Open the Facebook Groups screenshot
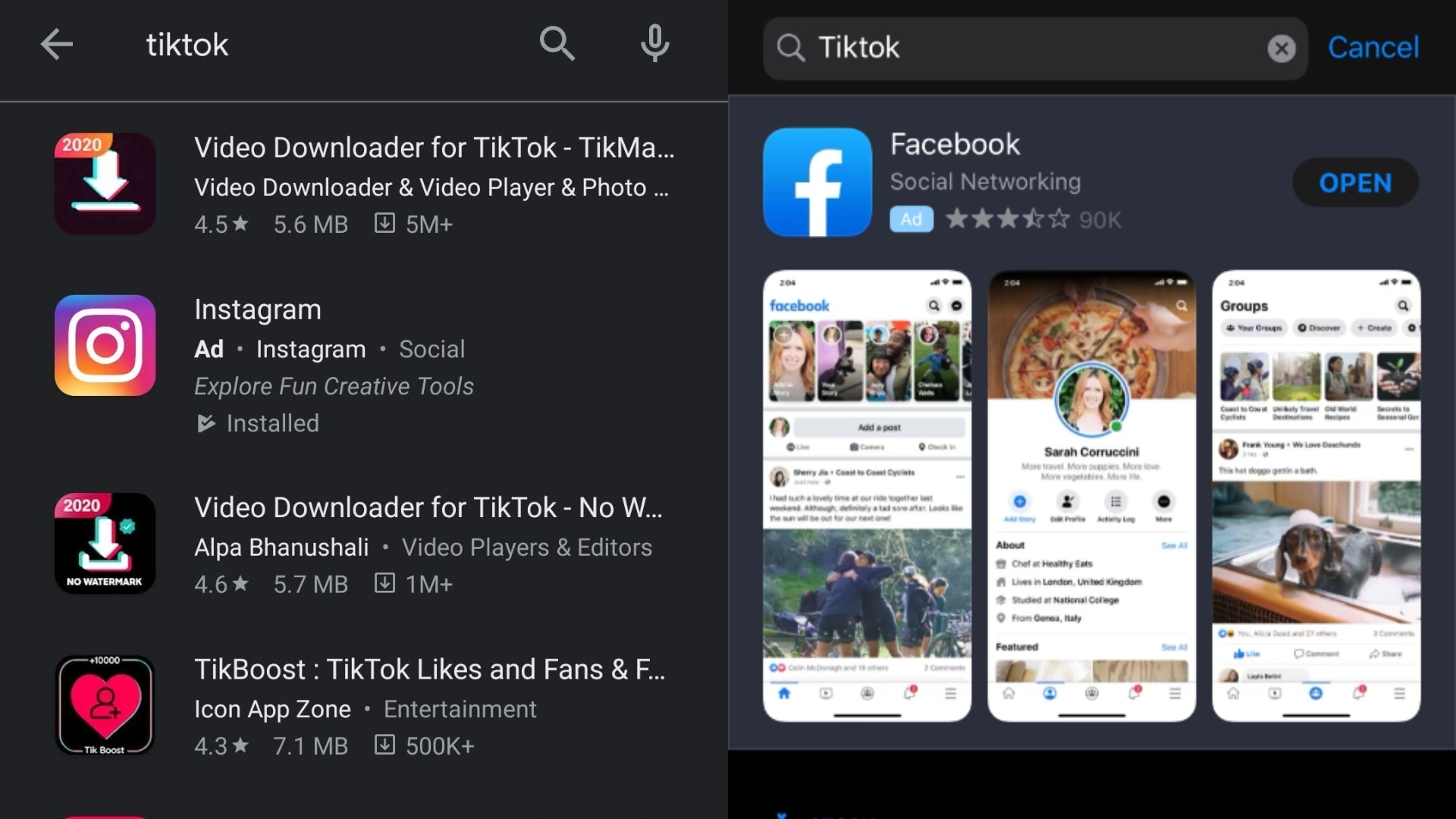This screenshot has width=1456, height=819. [1316, 495]
